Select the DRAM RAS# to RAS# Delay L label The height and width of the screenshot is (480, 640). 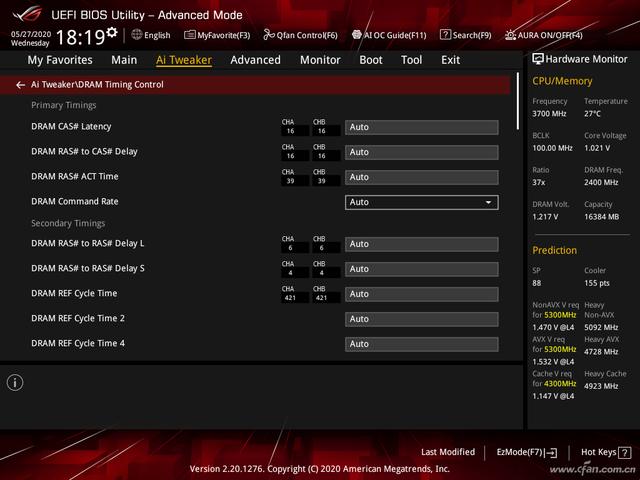coord(87,243)
